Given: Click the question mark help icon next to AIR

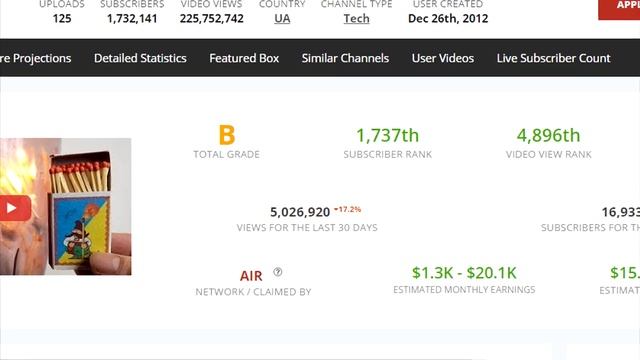Looking at the screenshot, I should coord(278,272).
